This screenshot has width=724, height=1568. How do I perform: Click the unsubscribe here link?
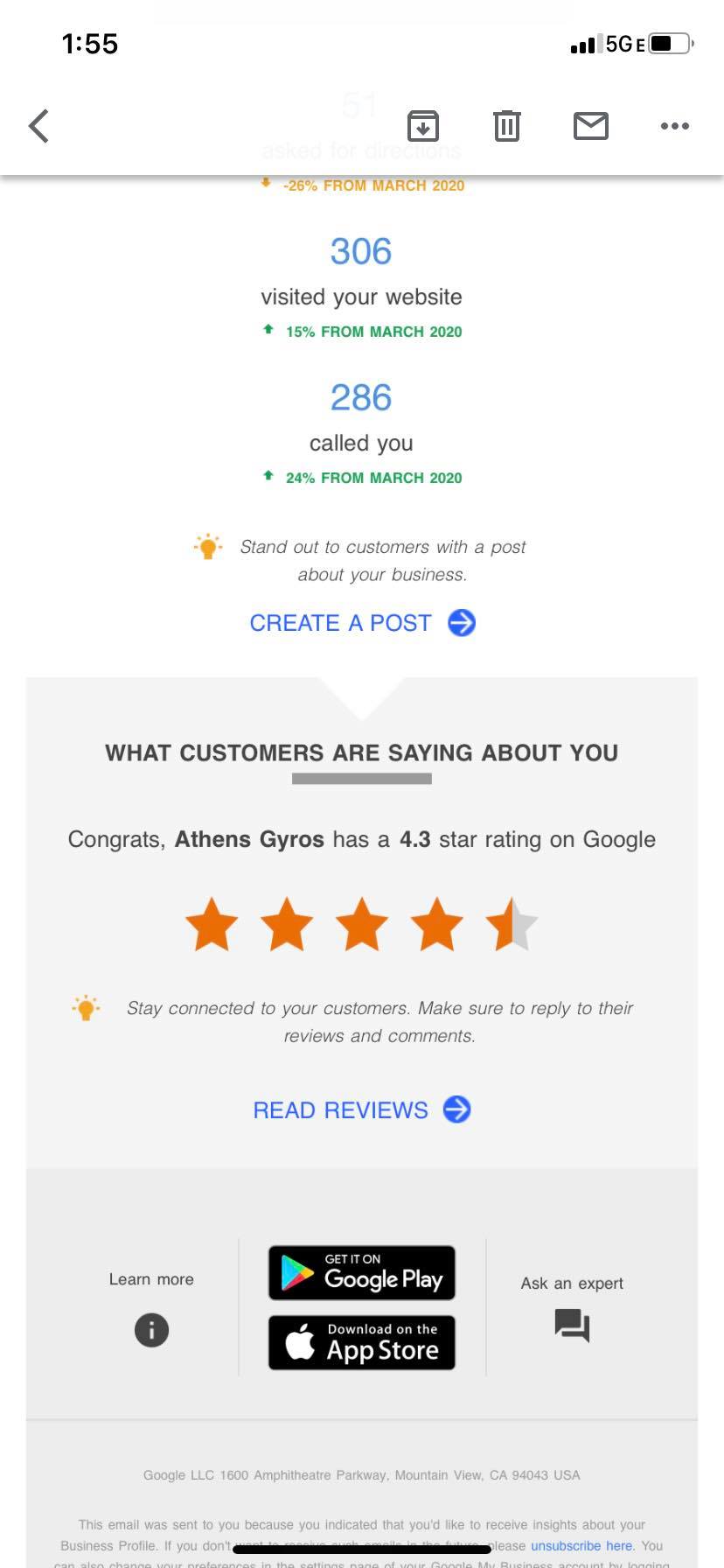point(581,1546)
